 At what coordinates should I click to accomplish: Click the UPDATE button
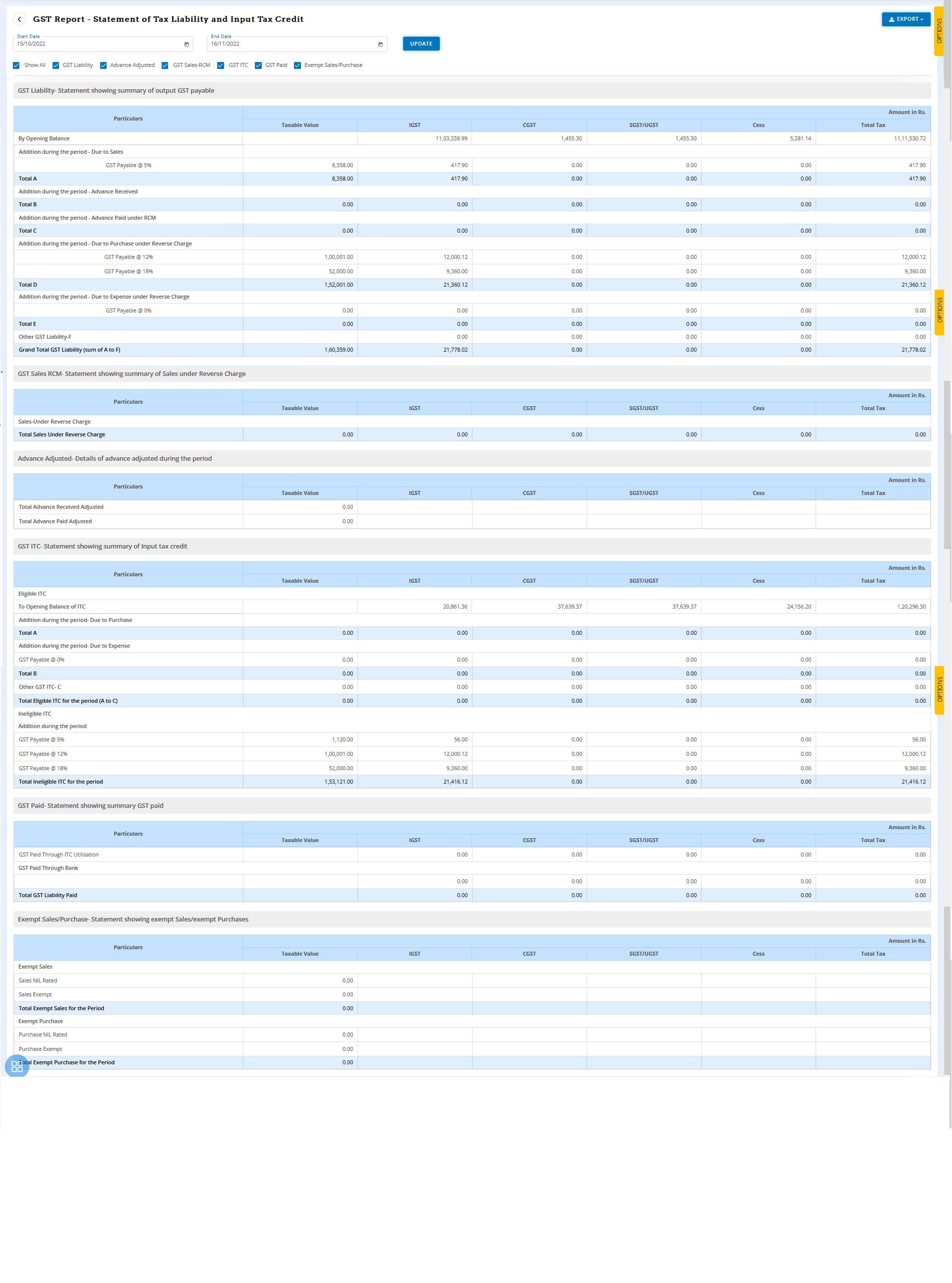coord(420,44)
